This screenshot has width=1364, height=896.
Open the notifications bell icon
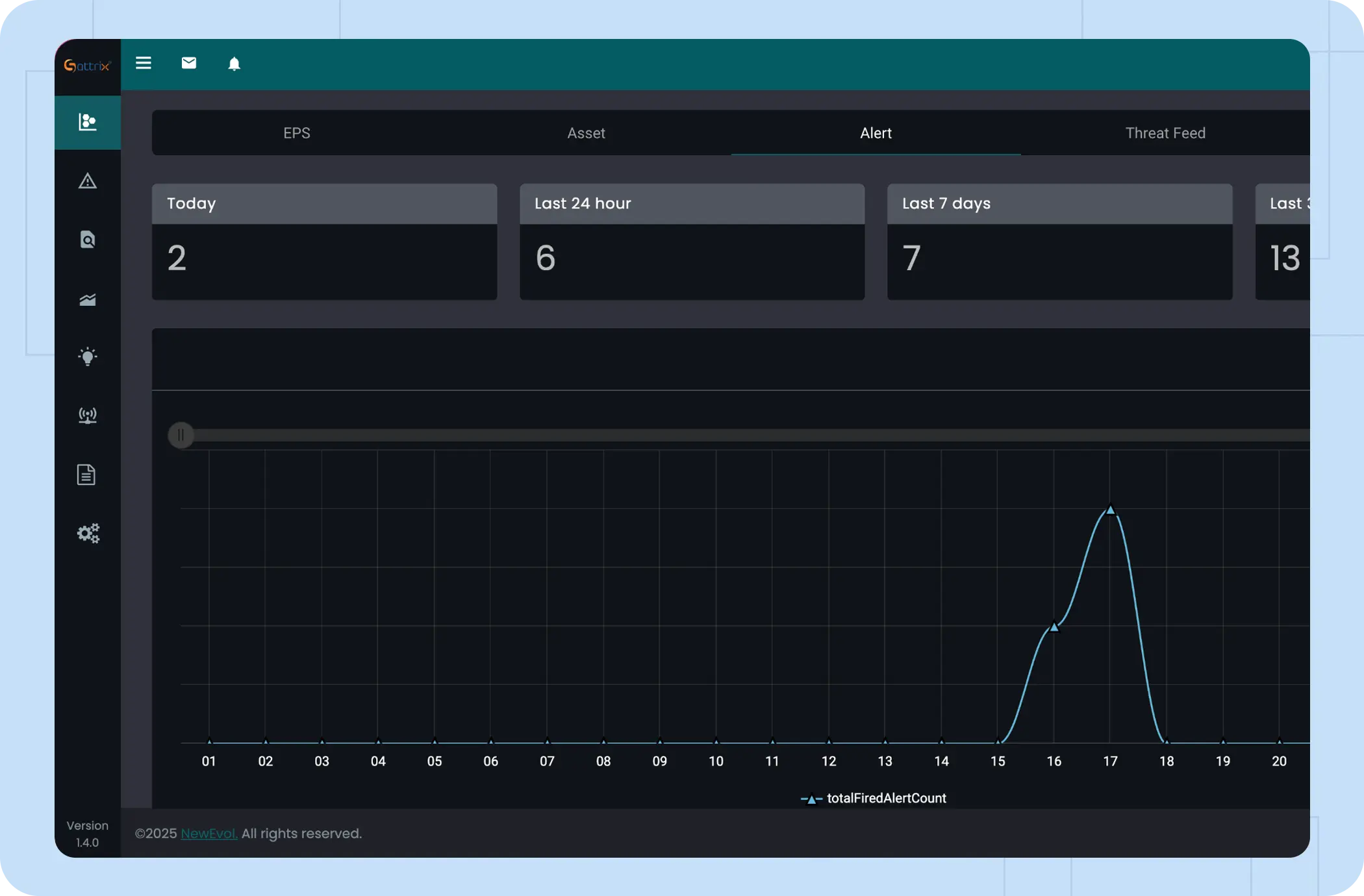tap(234, 64)
